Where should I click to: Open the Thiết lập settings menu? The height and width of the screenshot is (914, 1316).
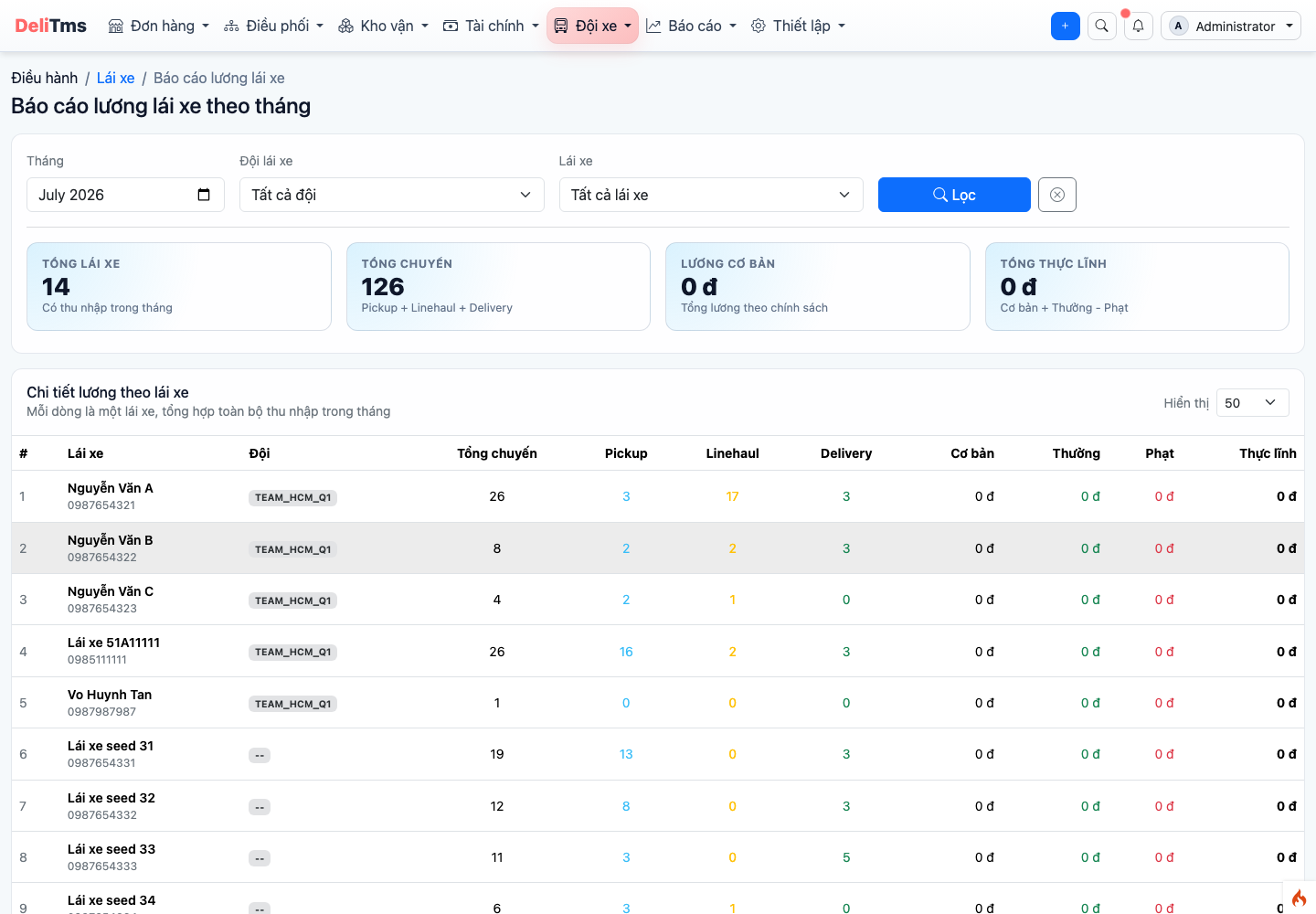pos(798,26)
